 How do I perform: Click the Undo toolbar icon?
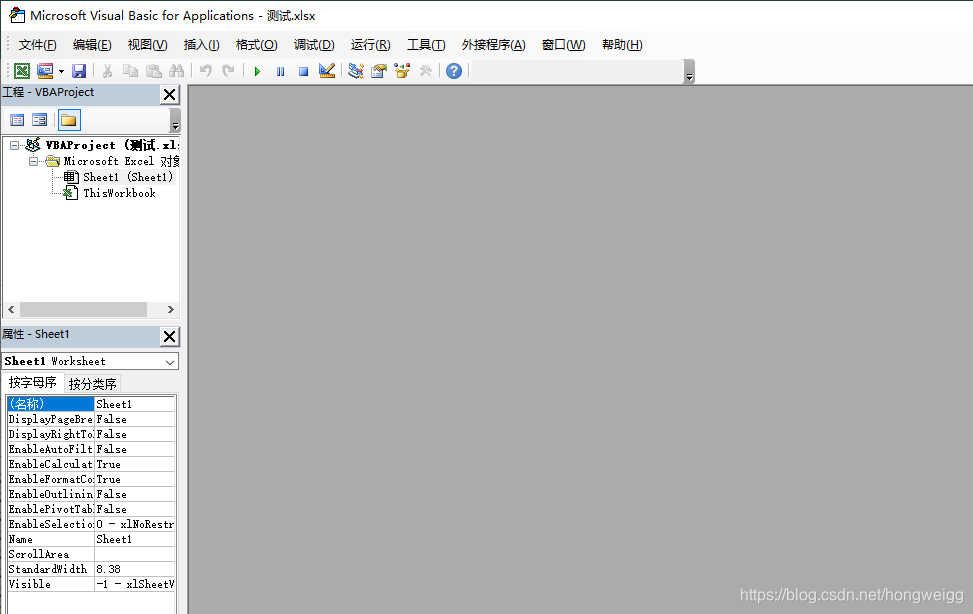205,71
